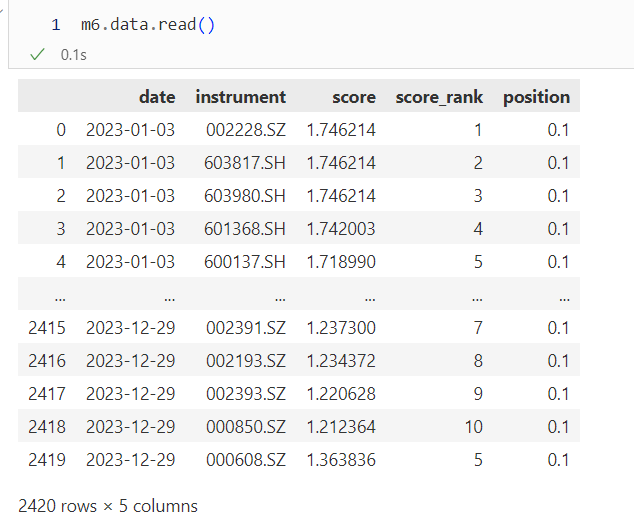Click the 2420 rows × 5 columns summary
This screenshot has width=634, height=519.
pos(108,505)
